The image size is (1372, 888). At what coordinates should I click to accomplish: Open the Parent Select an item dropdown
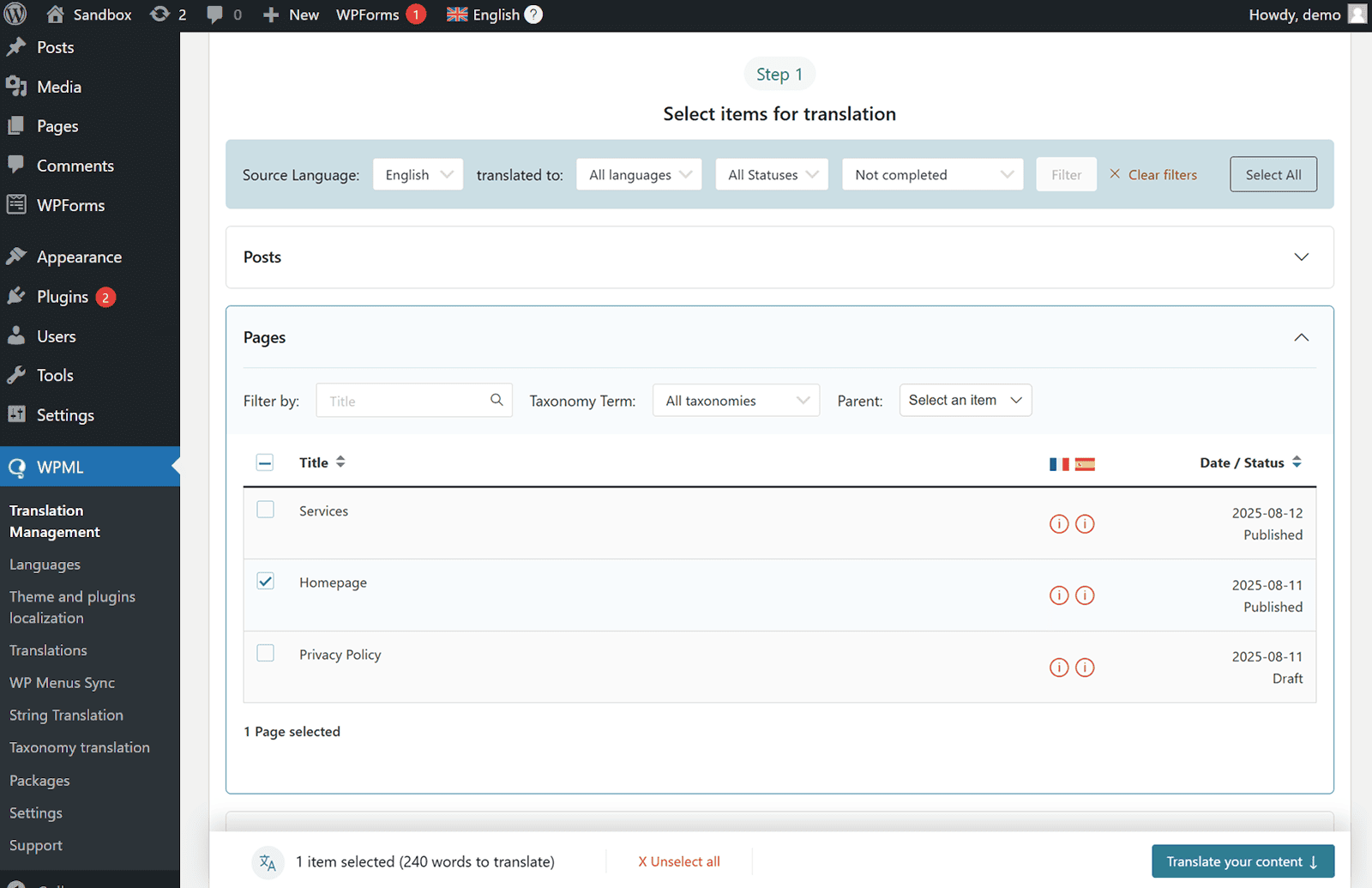[x=965, y=400]
